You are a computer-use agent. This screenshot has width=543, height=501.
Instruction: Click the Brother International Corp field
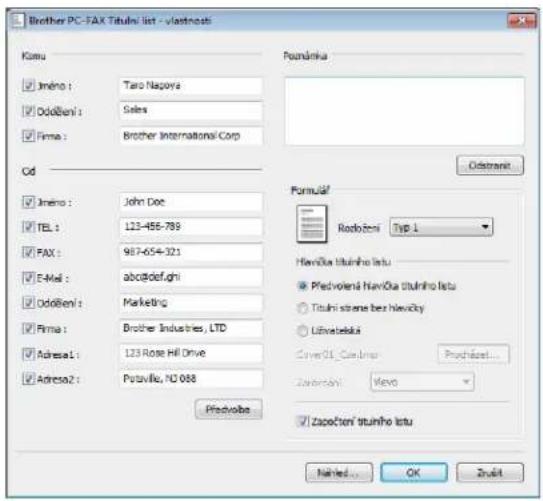pos(191,136)
